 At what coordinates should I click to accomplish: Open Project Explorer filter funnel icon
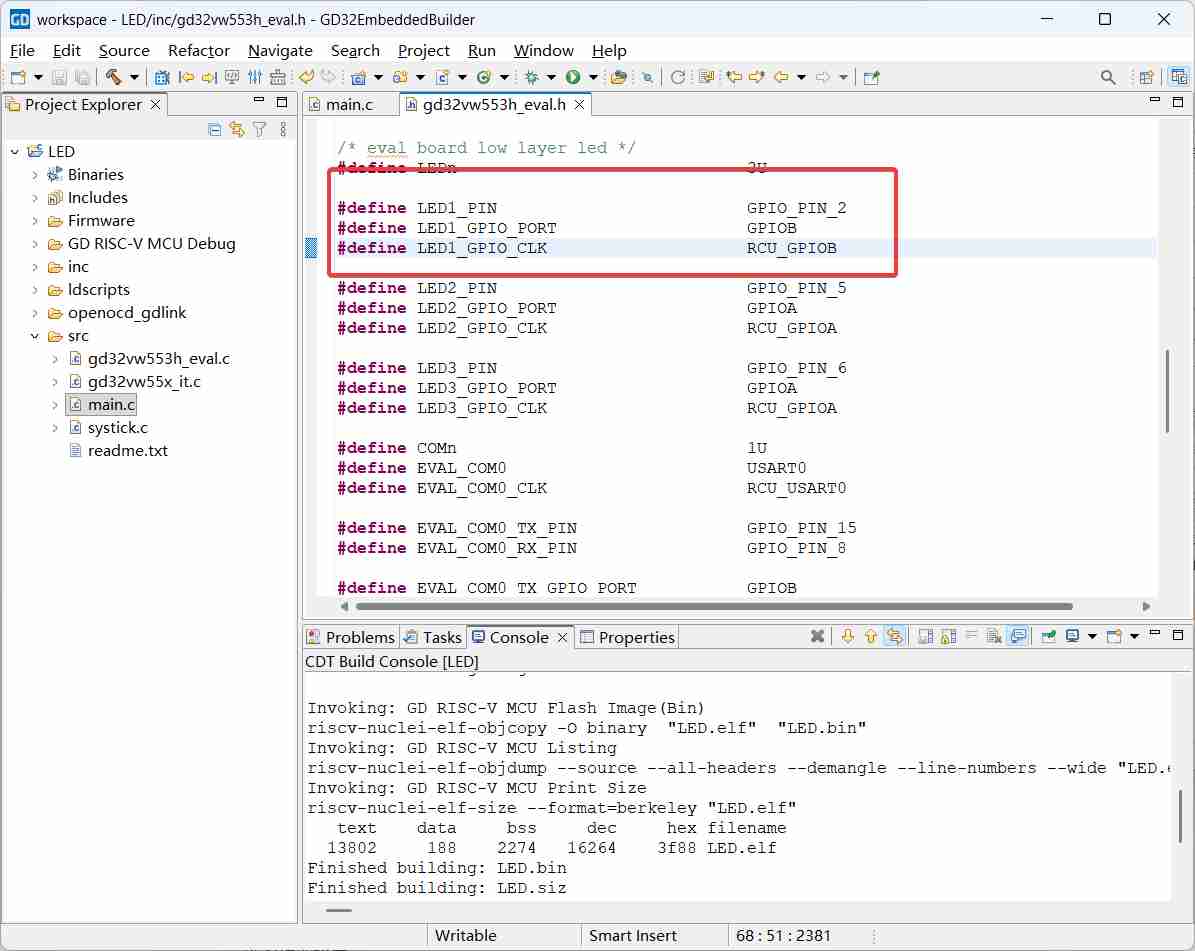click(260, 129)
